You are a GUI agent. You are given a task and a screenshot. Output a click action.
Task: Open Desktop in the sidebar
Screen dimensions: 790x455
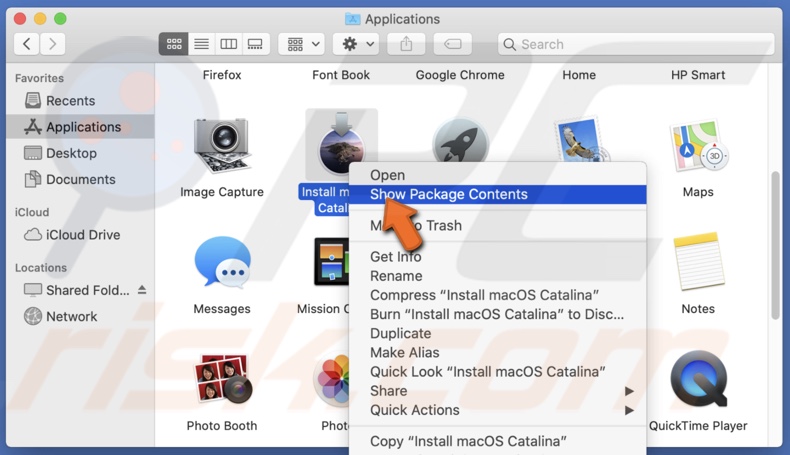pyautogui.click(x=80, y=153)
